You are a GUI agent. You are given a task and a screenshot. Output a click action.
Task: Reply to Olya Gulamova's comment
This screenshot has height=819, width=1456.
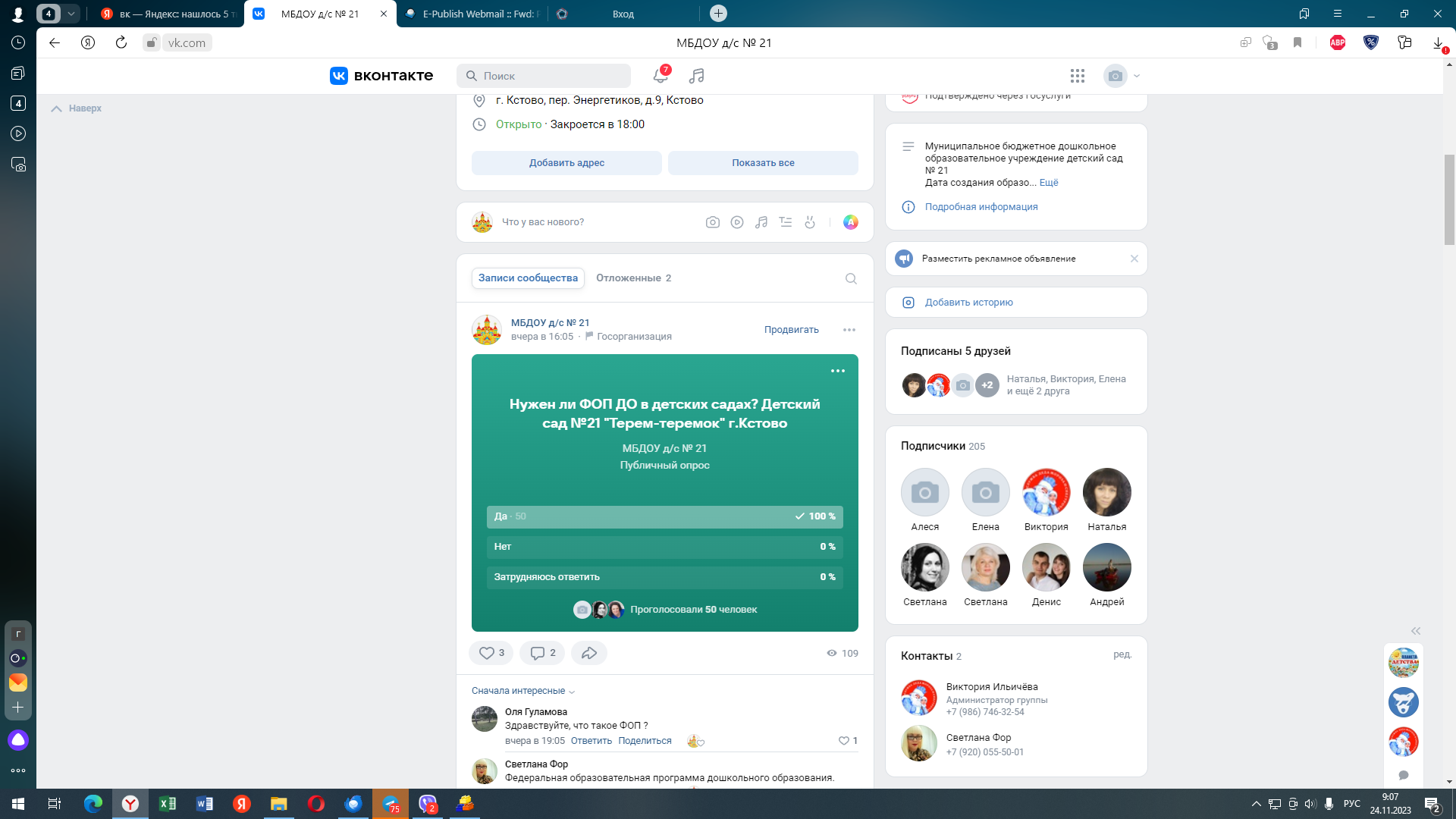pyautogui.click(x=591, y=741)
